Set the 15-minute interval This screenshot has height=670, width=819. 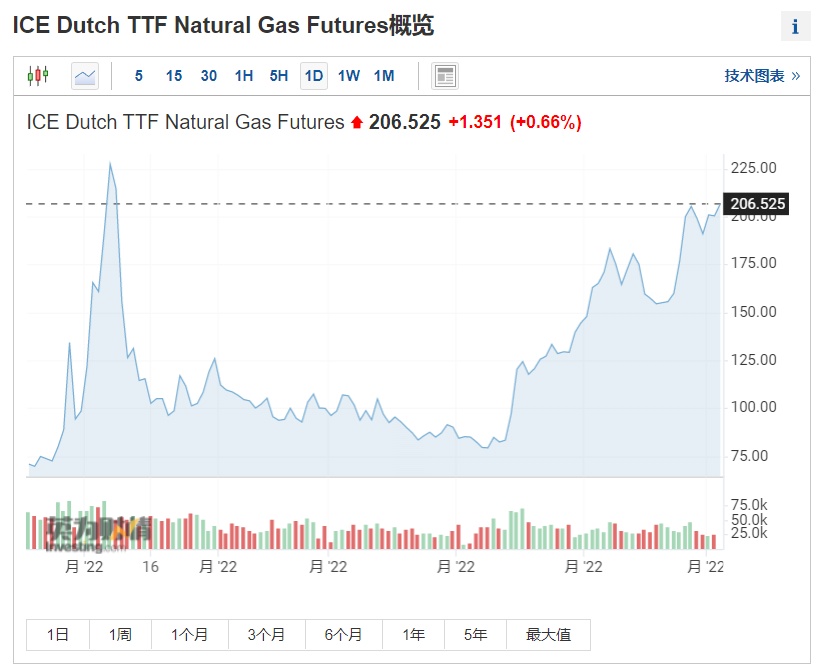(x=174, y=75)
